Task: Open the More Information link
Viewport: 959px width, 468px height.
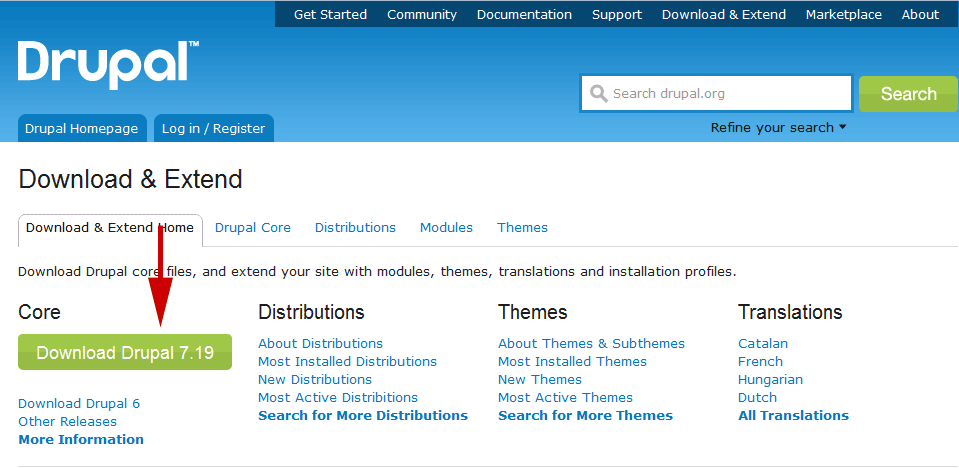Action: coord(81,439)
